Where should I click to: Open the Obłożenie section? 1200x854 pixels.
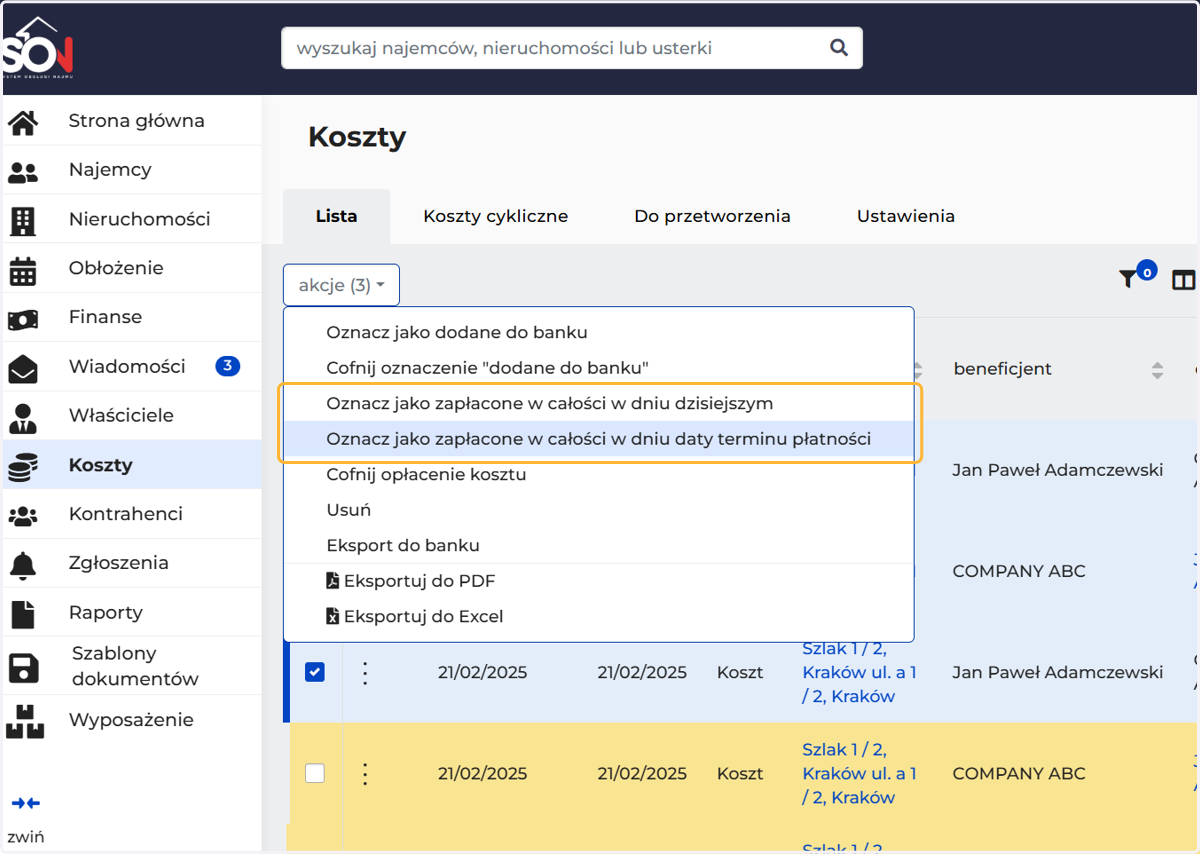point(116,268)
